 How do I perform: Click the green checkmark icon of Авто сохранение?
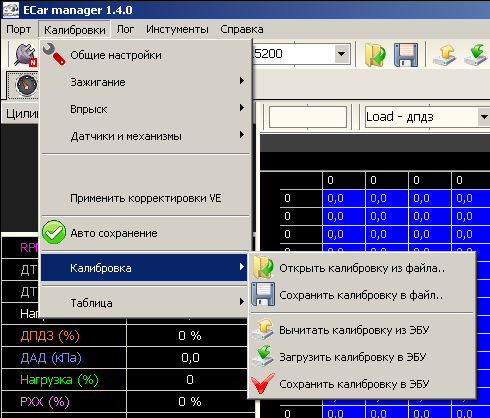[x=54, y=232]
